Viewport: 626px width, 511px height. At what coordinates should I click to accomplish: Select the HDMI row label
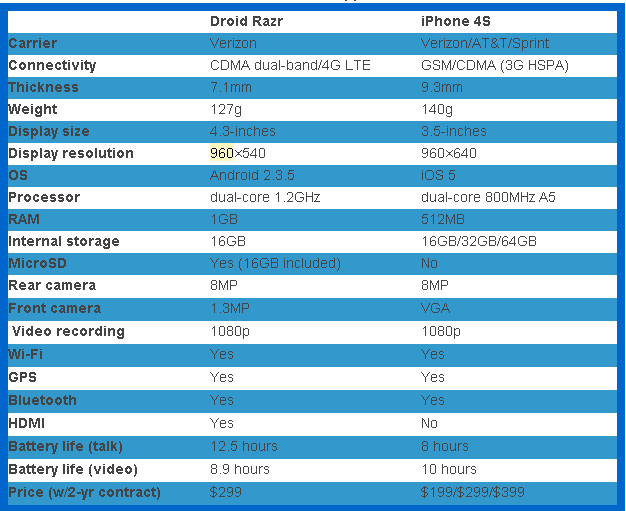(x=26, y=423)
